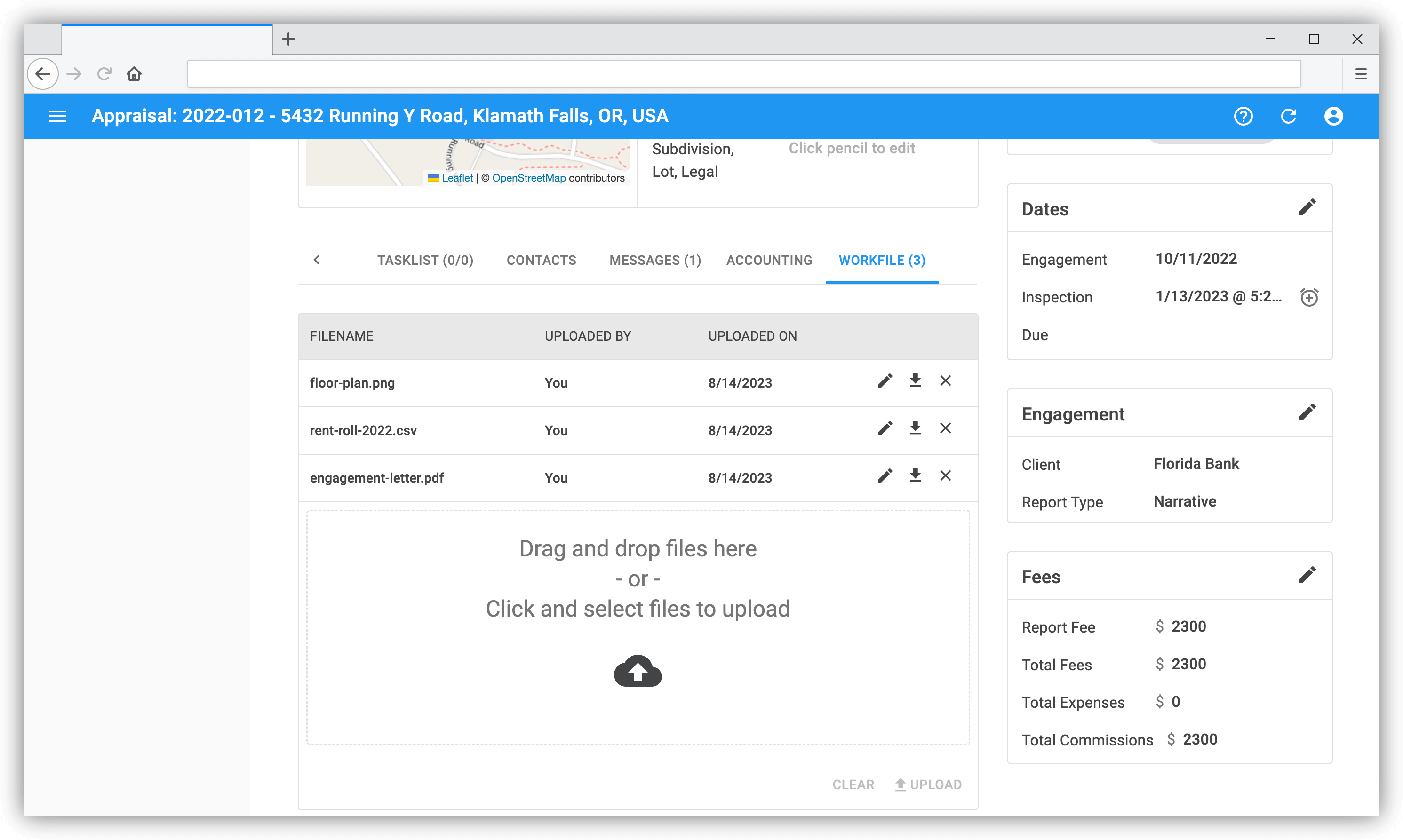Click the refresh icon in blue header
1403x840 pixels.
[1288, 116]
